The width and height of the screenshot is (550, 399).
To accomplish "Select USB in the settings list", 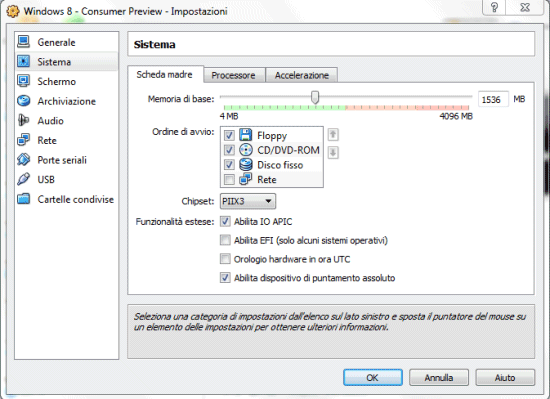I will [x=67, y=180].
